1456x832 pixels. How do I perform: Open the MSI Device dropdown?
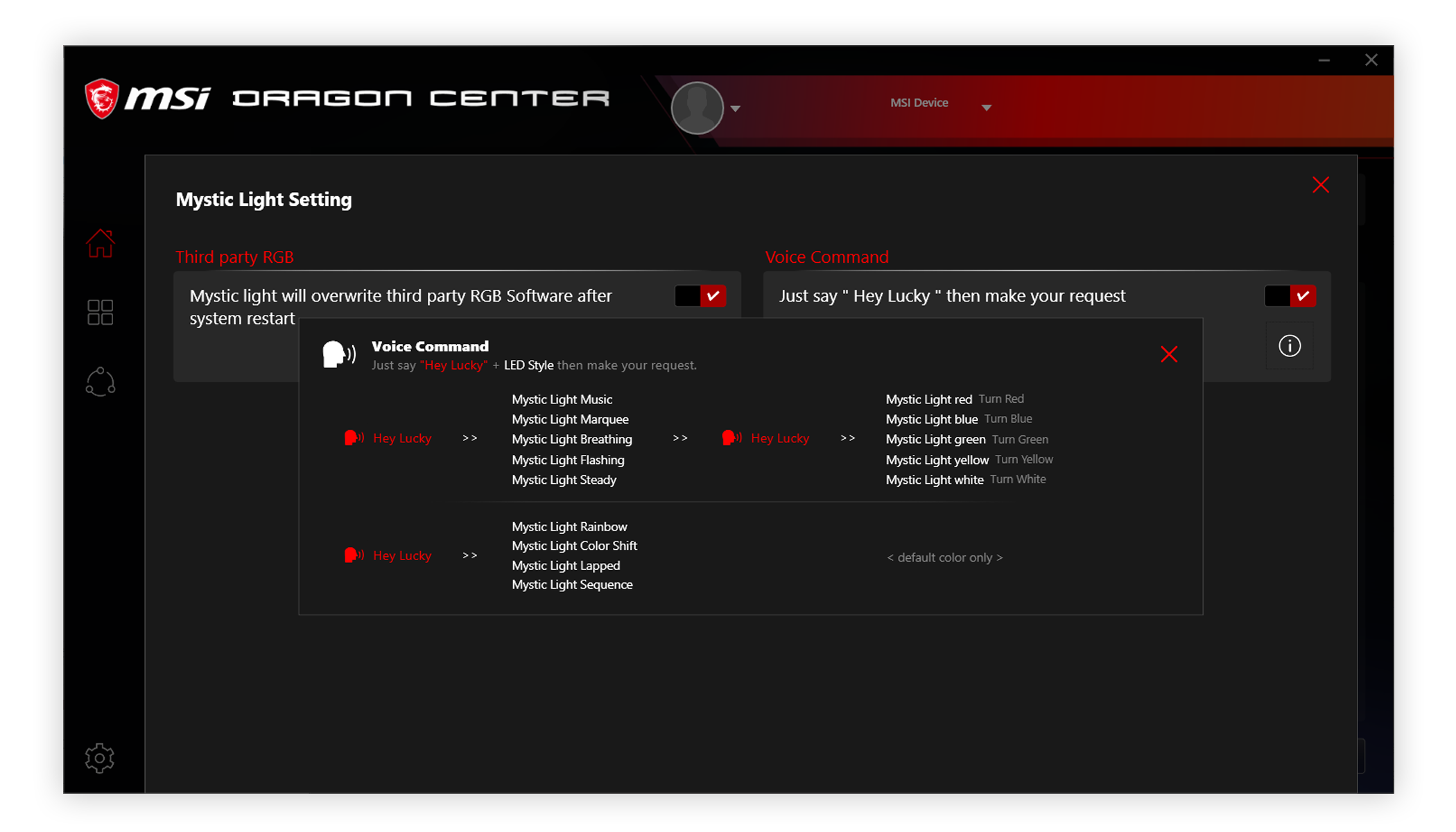coord(940,103)
